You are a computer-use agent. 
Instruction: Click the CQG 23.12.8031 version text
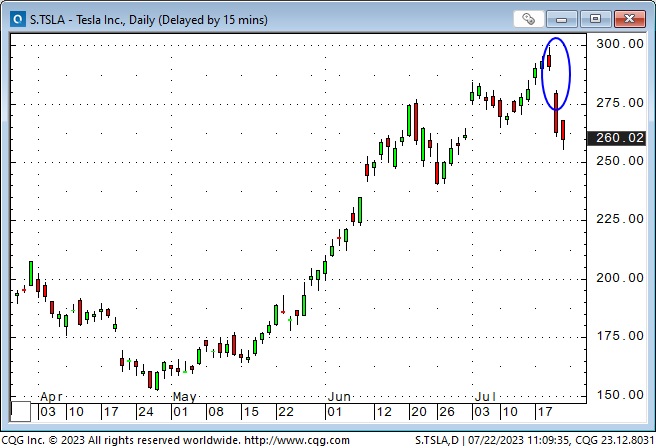pyautogui.click(x=615, y=440)
